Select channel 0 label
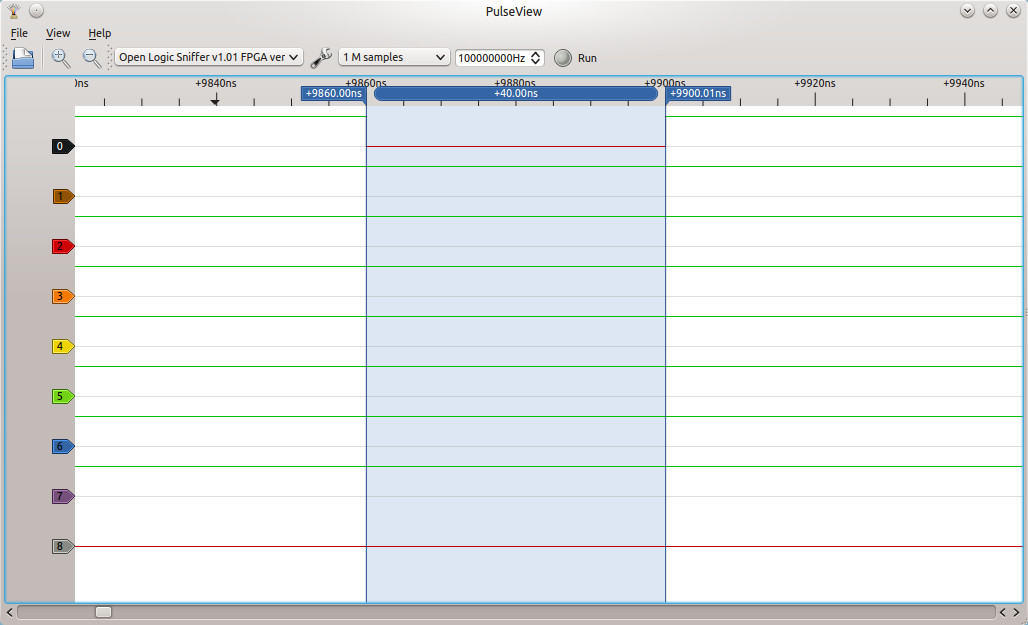 [63, 146]
